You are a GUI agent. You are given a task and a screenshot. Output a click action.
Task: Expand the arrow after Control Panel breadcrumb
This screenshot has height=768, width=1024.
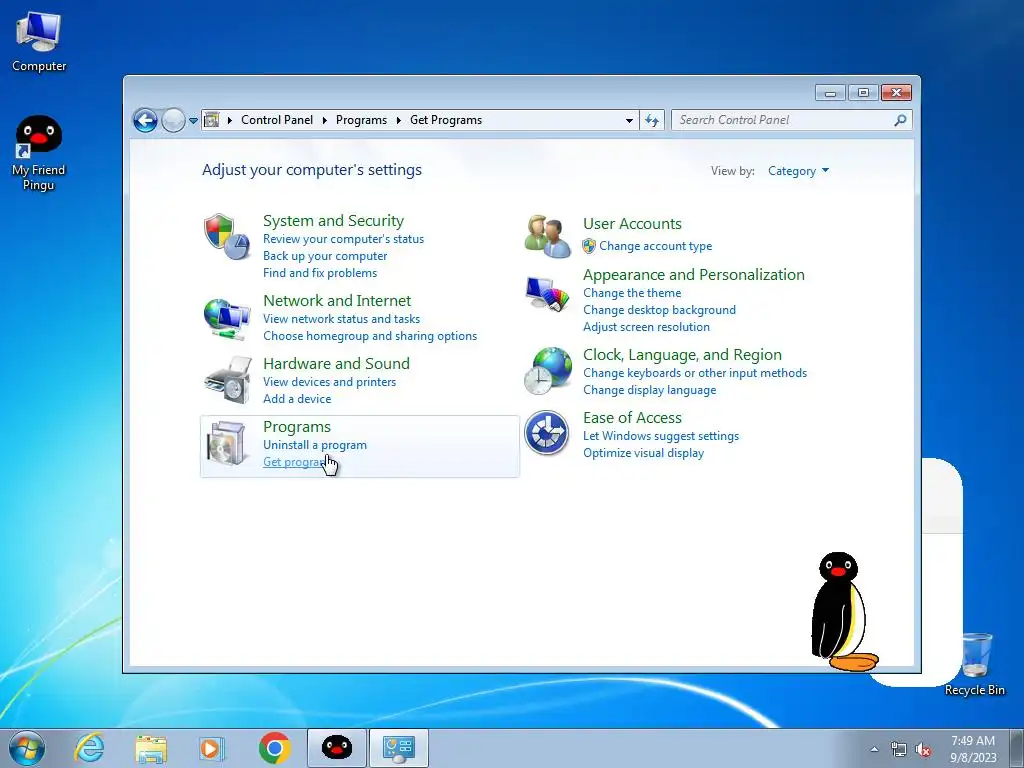pos(325,120)
